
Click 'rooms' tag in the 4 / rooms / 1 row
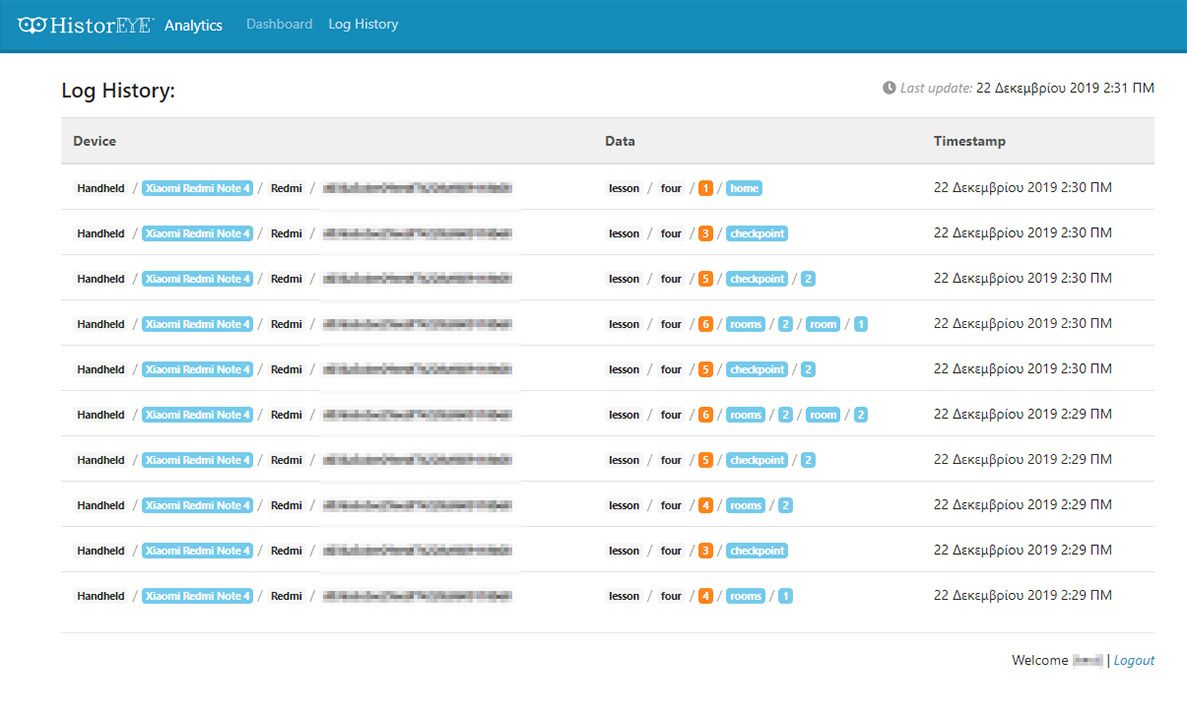[746, 596]
